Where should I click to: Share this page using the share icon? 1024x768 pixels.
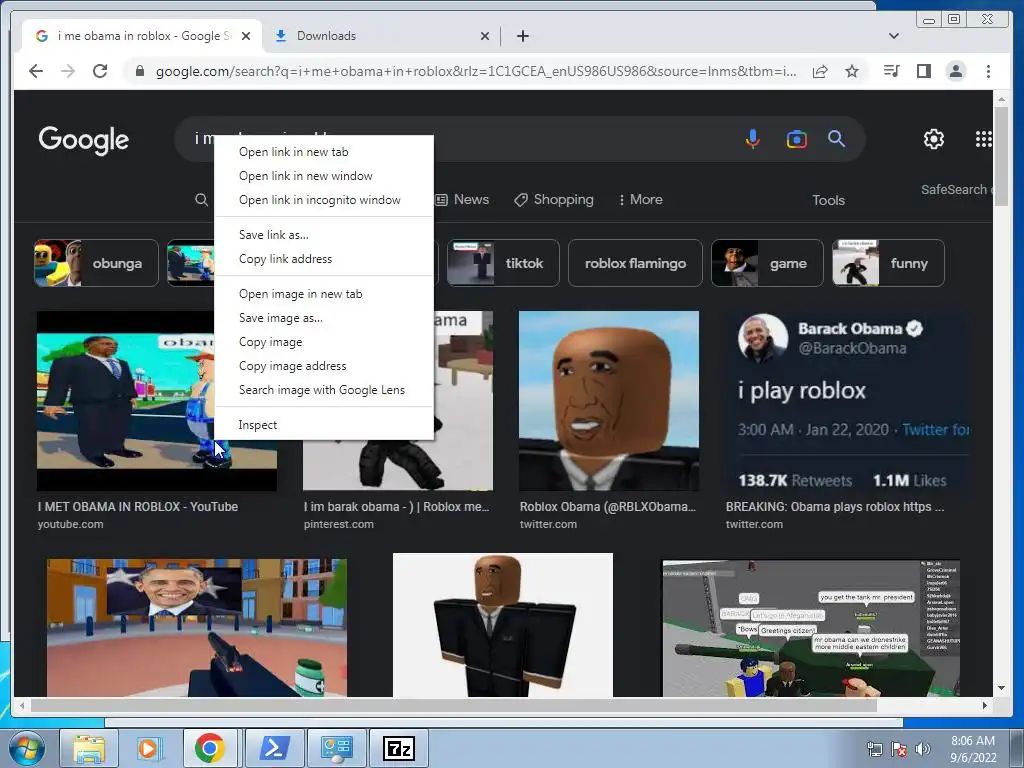click(820, 71)
